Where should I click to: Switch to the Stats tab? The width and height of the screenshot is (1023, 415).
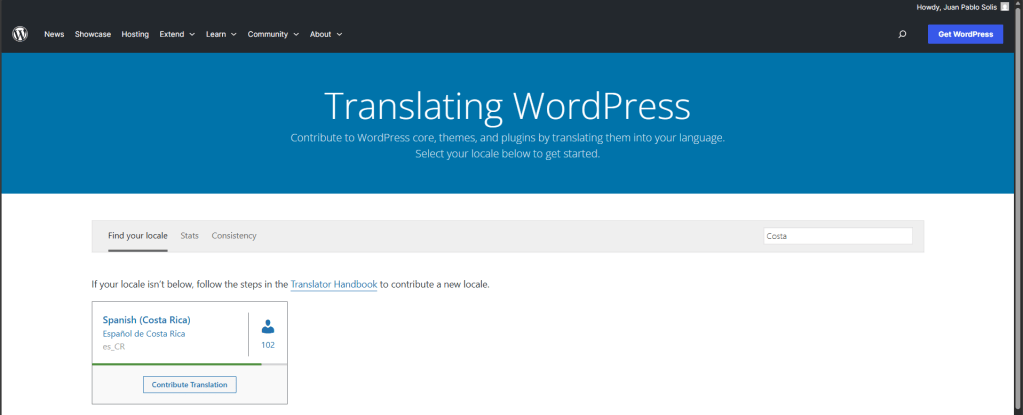(x=189, y=236)
